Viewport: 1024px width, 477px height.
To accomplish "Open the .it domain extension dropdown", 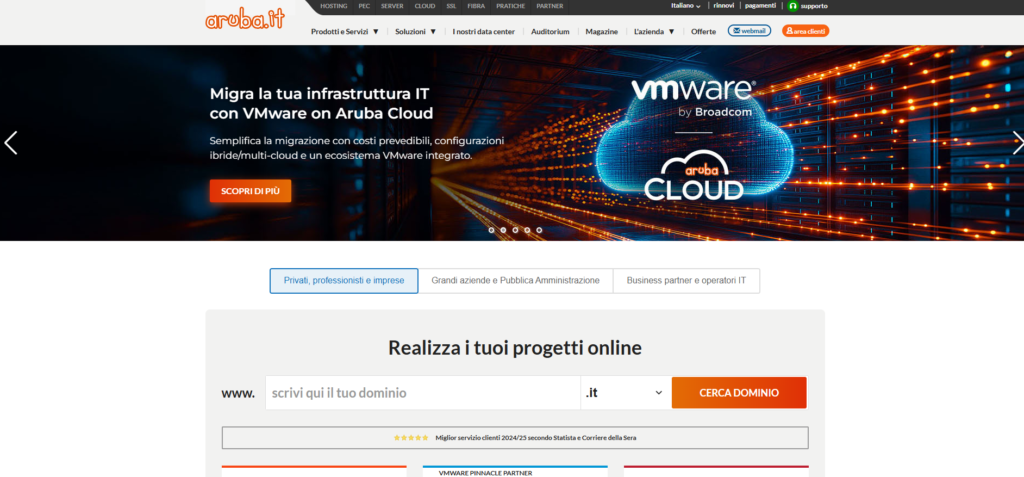I will [x=625, y=393].
